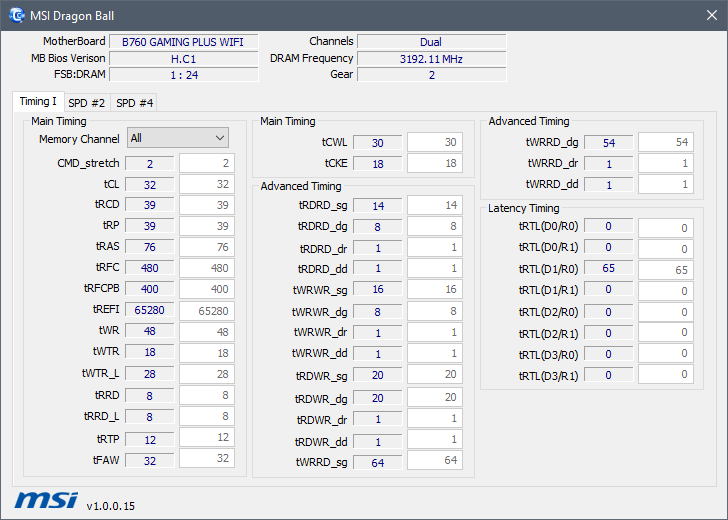This screenshot has width=728, height=520.
Task: Click the FSB:DRAM ratio value 1 : 24
Action: click(x=183, y=75)
